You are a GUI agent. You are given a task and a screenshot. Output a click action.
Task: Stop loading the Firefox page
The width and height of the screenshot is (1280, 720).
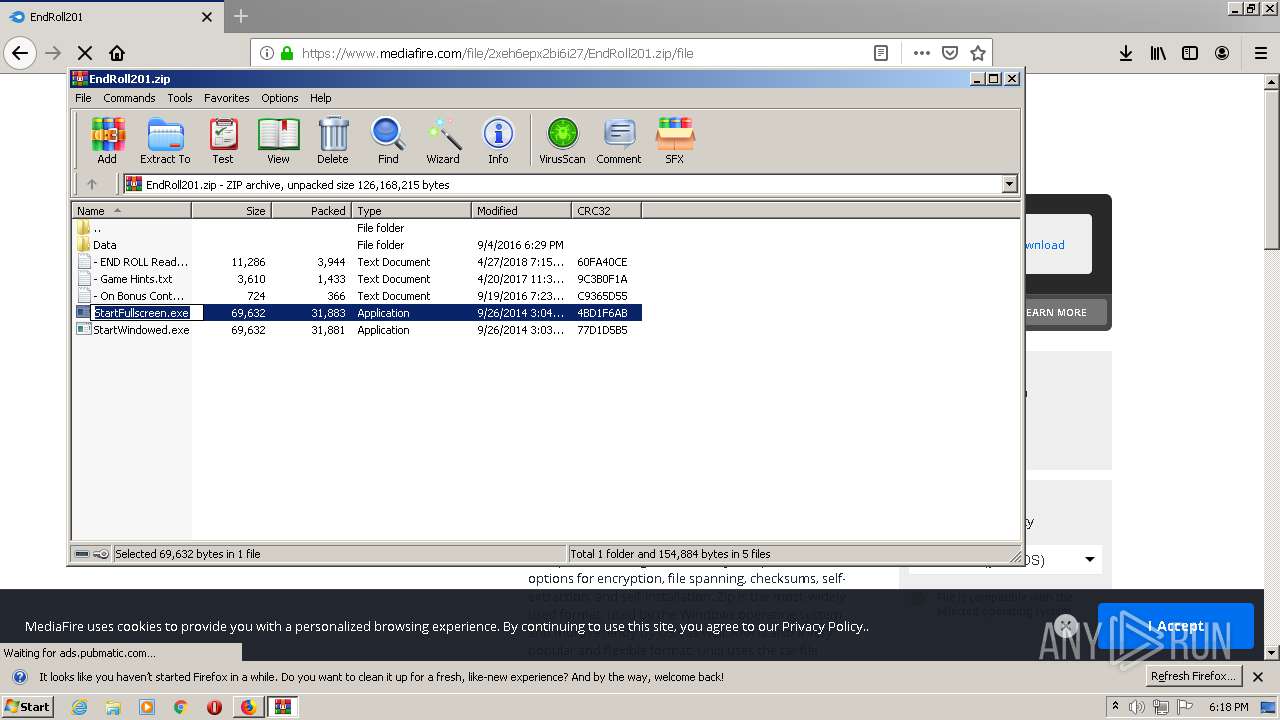pos(85,53)
